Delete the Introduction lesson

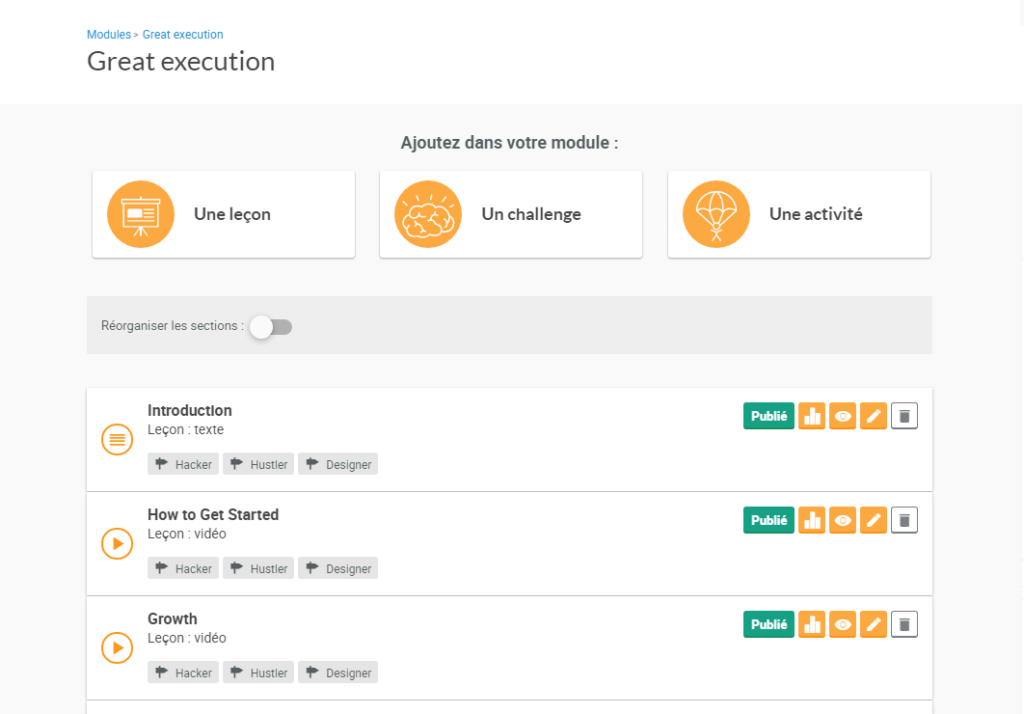point(904,416)
